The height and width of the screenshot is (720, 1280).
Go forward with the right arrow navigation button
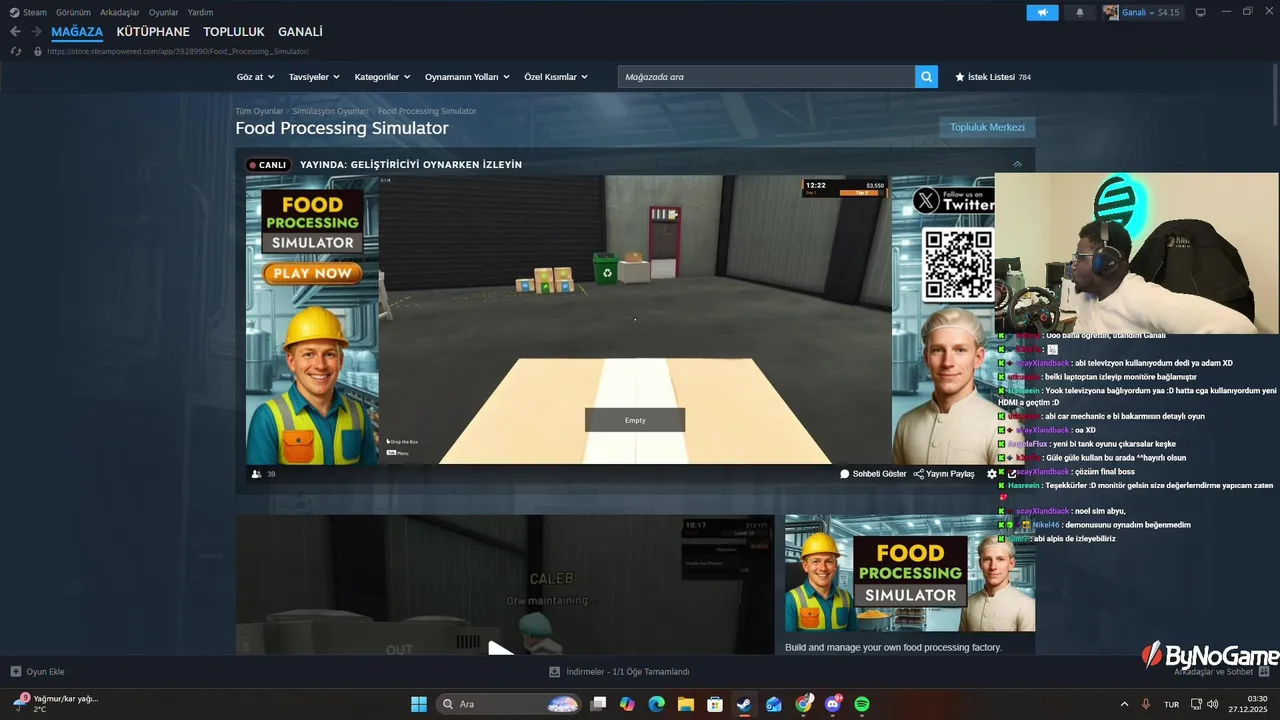[36, 32]
